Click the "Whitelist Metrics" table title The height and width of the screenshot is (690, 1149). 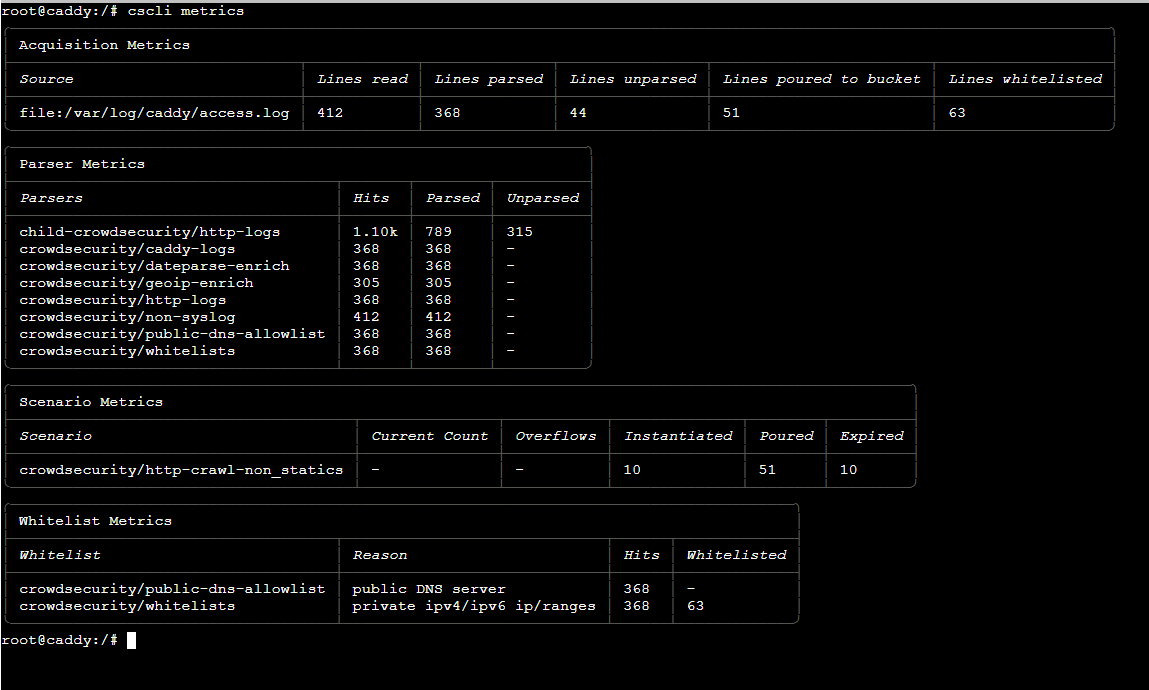pyautogui.click(x=95, y=522)
